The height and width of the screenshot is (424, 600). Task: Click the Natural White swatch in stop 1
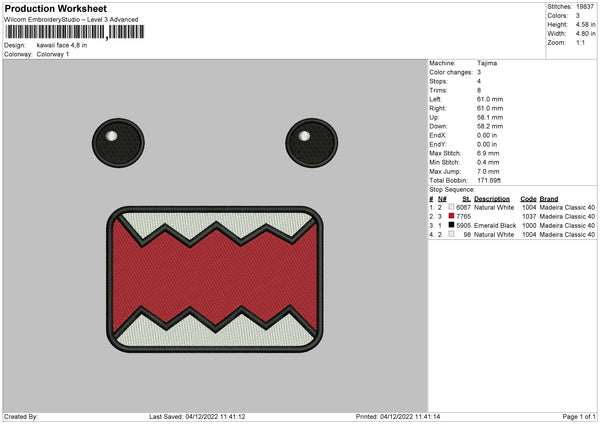[x=452, y=207]
